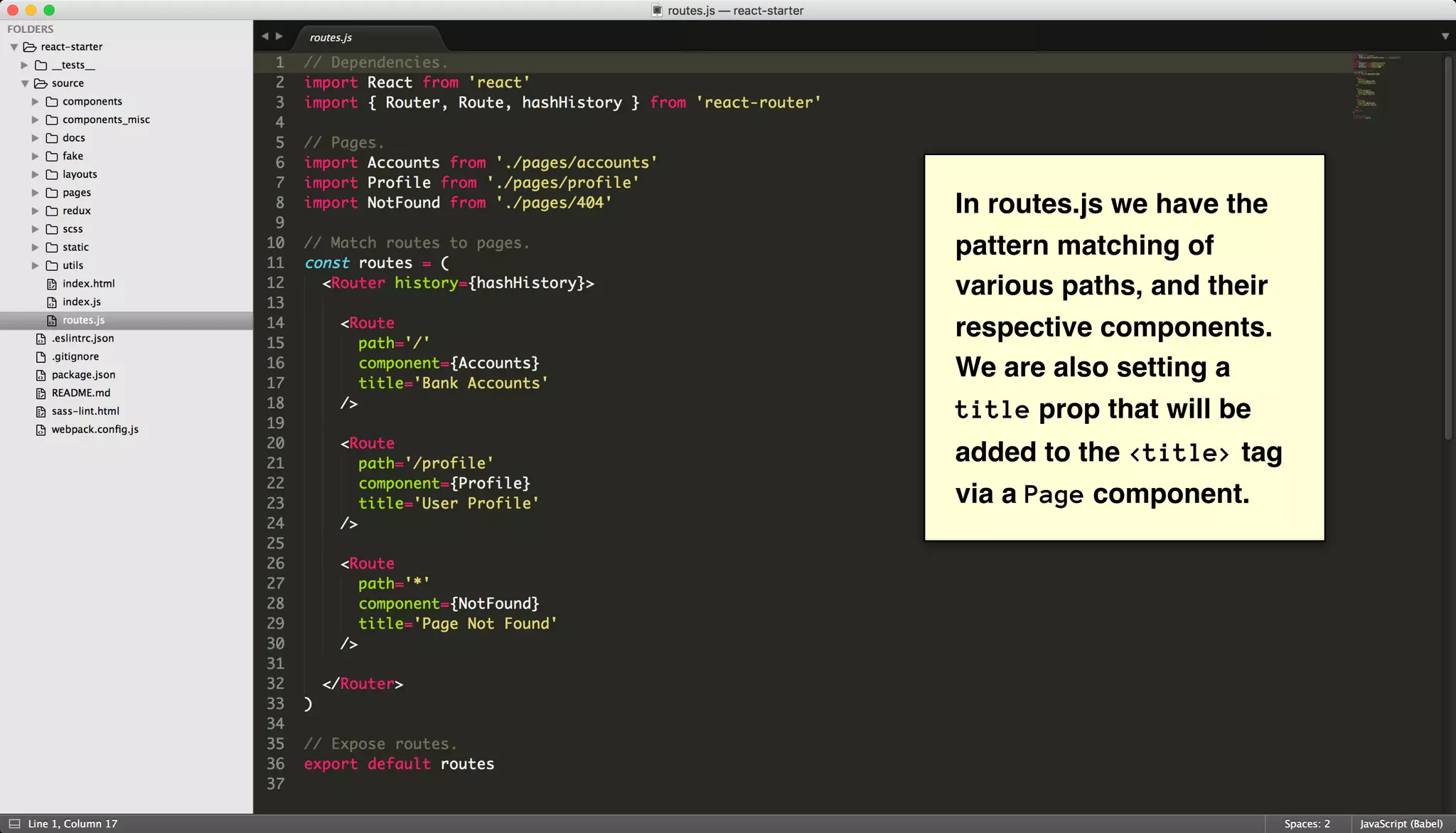Click the webpack.config.js file icon
Screen dimensions: 1456x833
click(x=41, y=430)
